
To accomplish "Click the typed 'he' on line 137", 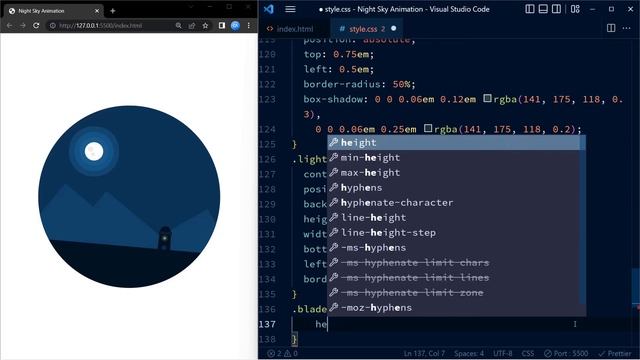I will click(x=321, y=324).
